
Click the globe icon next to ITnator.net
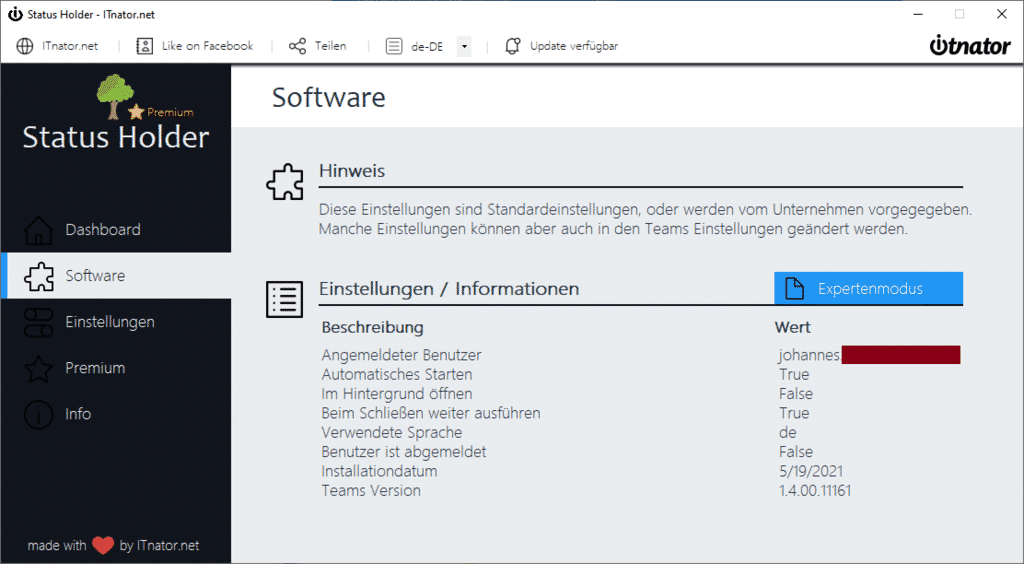point(25,46)
